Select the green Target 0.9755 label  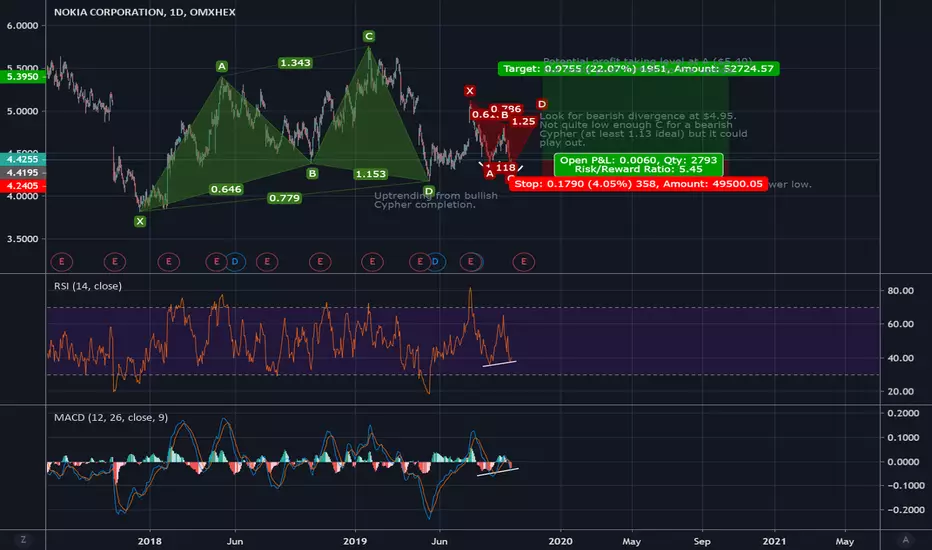[638, 69]
